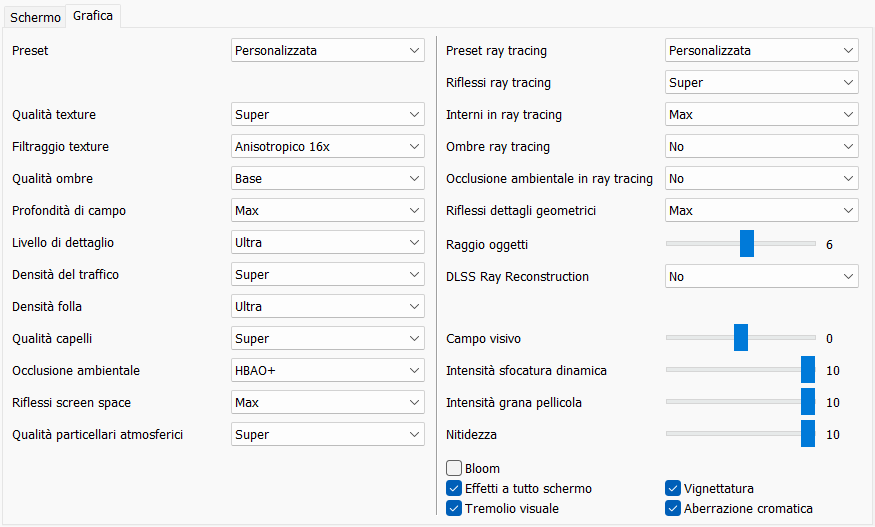Open the Preset dropdown
The height and width of the screenshot is (527, 875).
pos(327,51)
